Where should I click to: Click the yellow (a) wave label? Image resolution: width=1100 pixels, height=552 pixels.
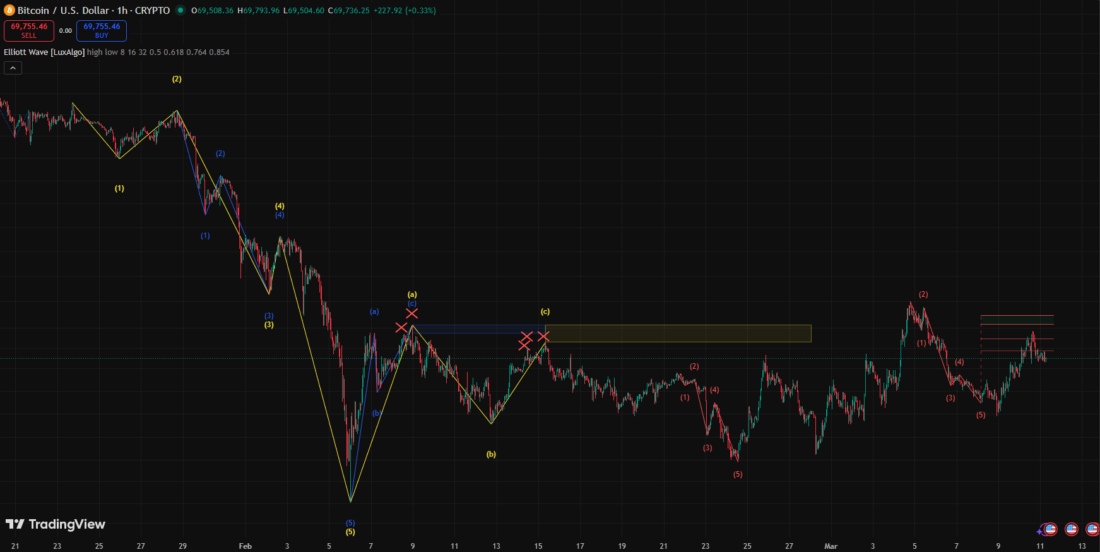point(412,295)
